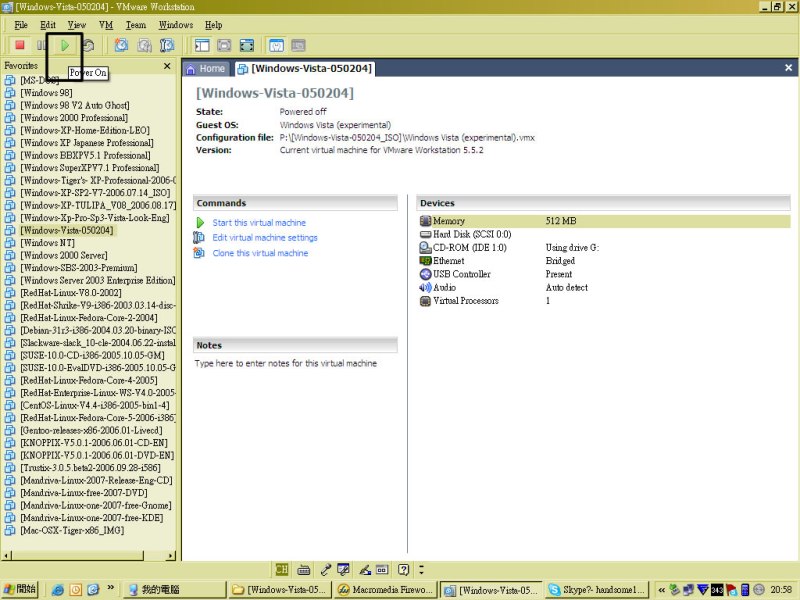Select the Memory device row
This screenshot has height=600, width=800.
[604, 221]
